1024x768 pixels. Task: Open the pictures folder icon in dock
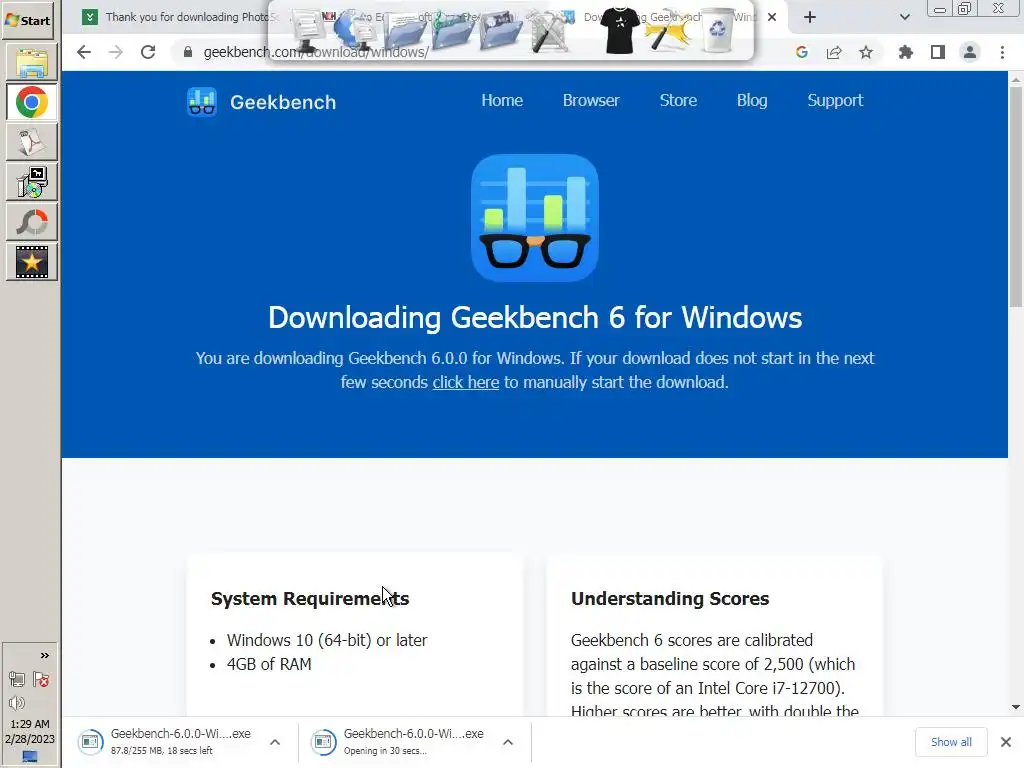(500, 30)
